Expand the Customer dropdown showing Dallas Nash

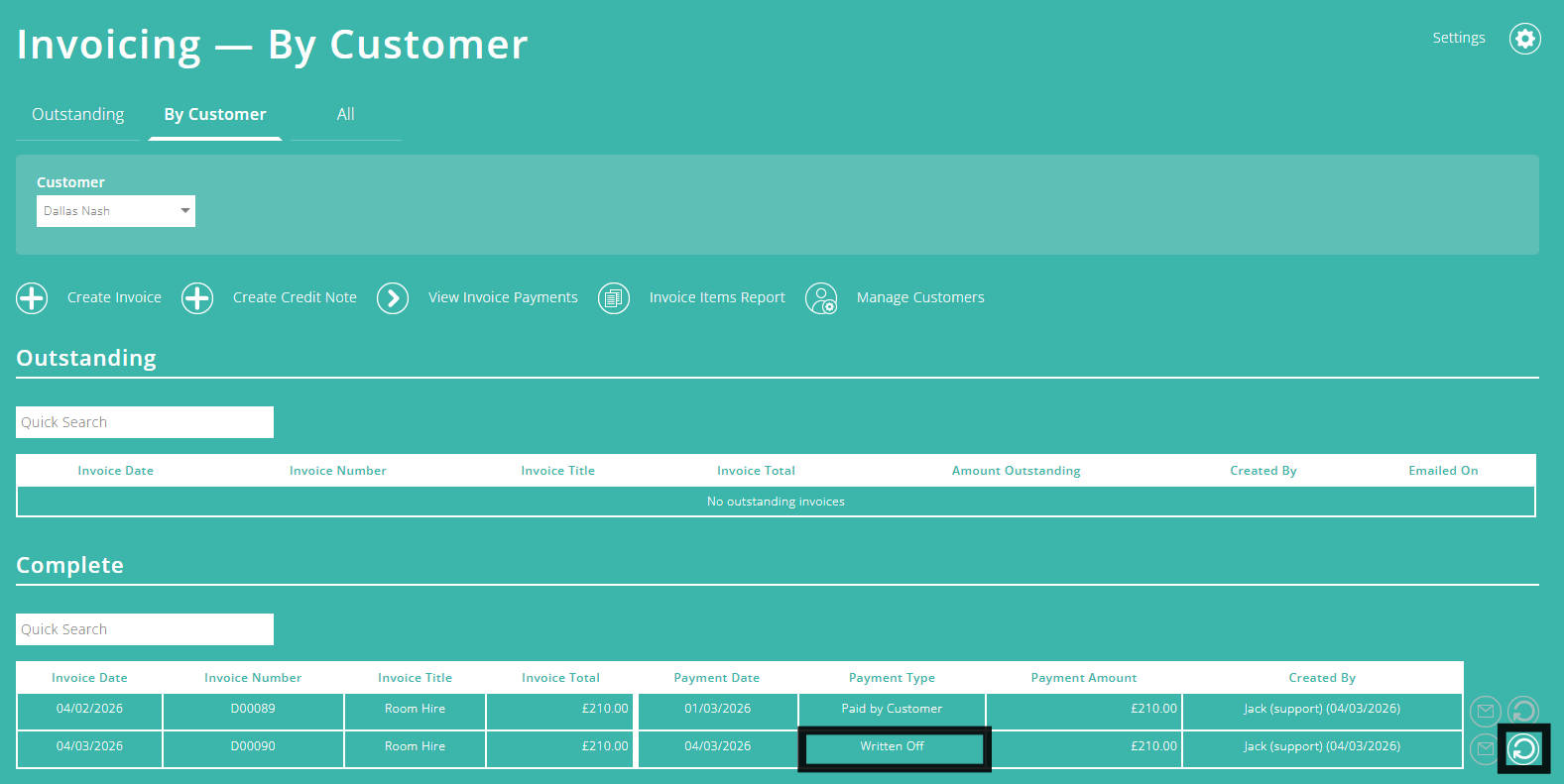116,211
